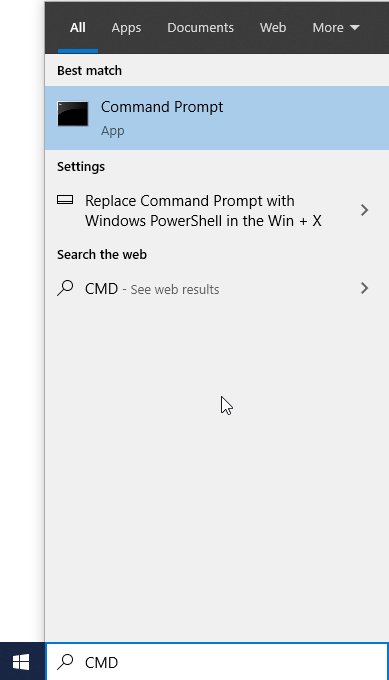
Task: Select CMD - See web results
Action: click(217, 288)
